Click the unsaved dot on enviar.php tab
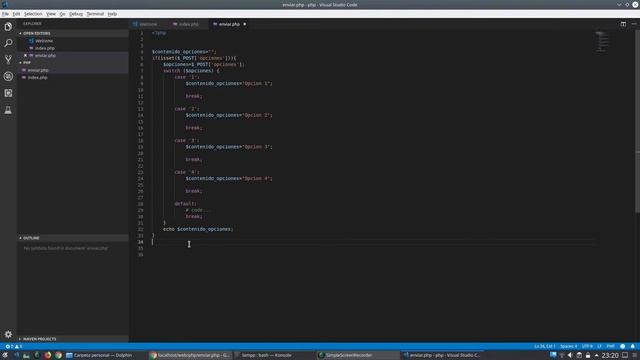 click(244, 24)
